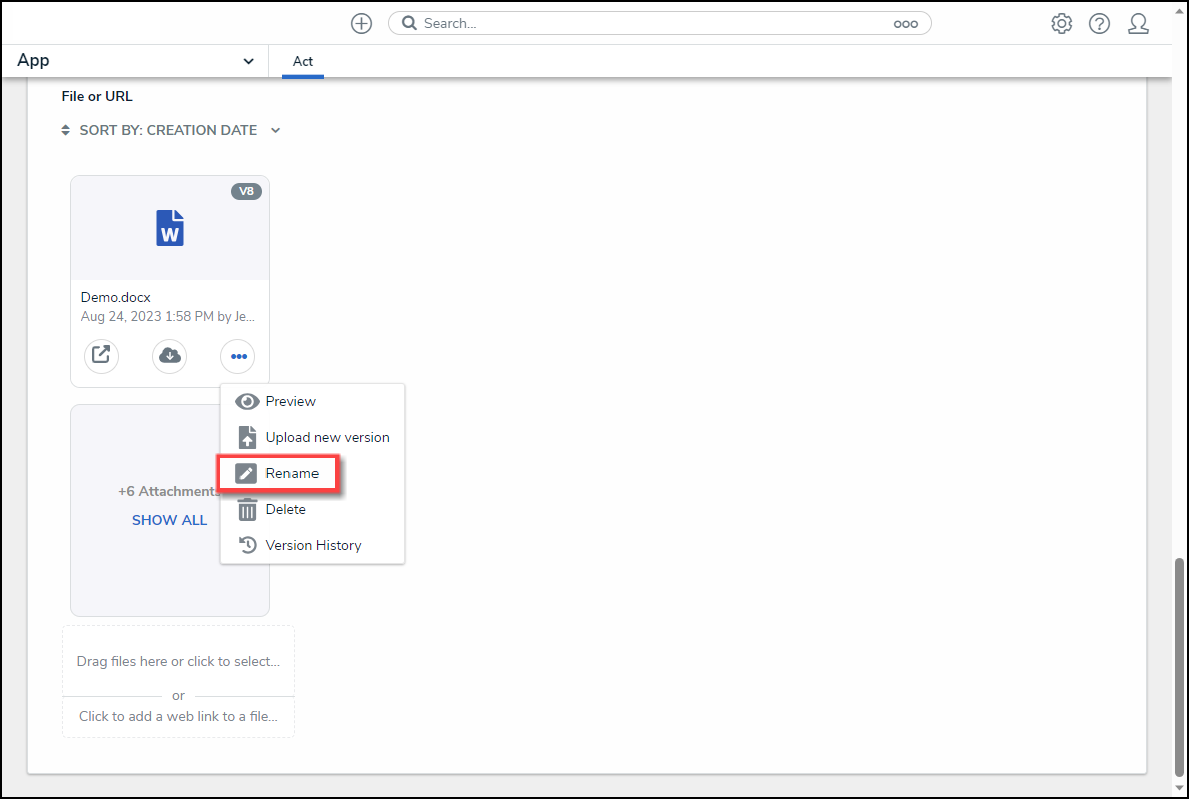Open Version History from the menu

(312, 545)
